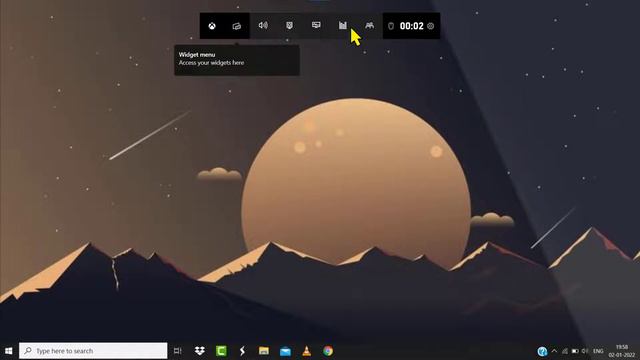The height and width of the screenshot is (360, 640).
Task: Open the lightning bolt app on taskbar
Action: 242,351
